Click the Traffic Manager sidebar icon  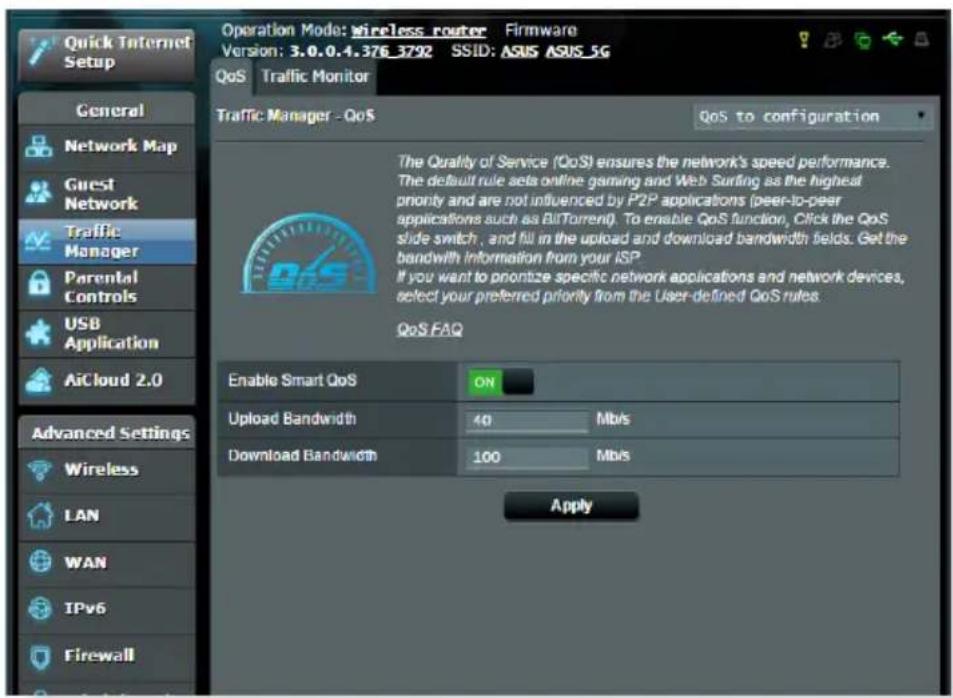pos(38,241)
